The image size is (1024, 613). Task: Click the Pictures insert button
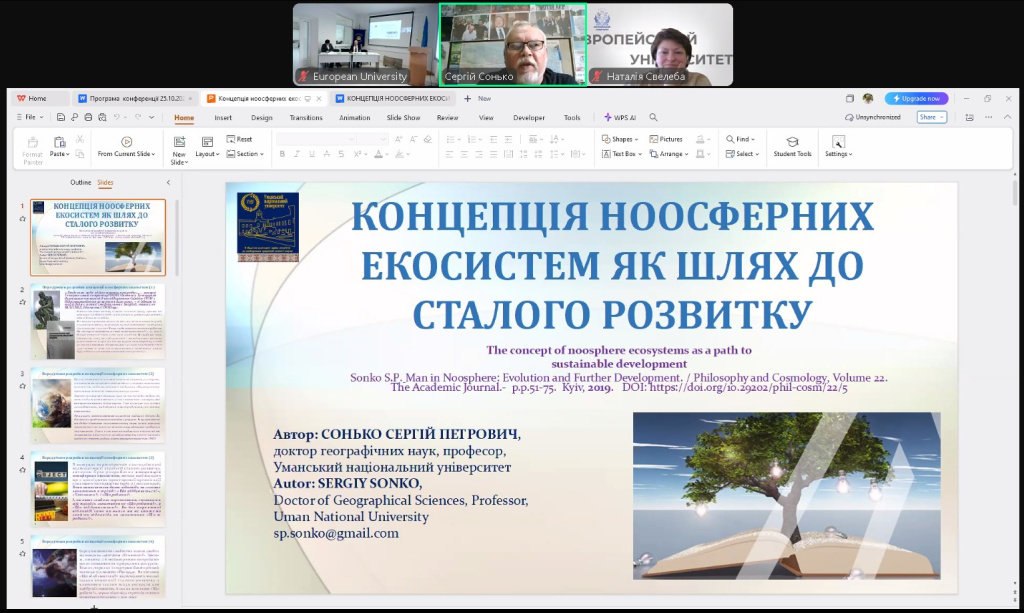pos(667,139)
